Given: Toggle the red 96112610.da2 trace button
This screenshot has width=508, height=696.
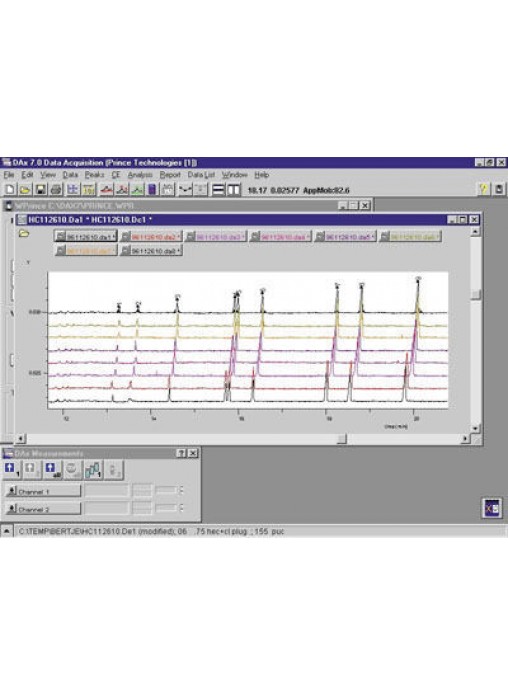Looking at the screenshot, I should [x=151, y=237].
